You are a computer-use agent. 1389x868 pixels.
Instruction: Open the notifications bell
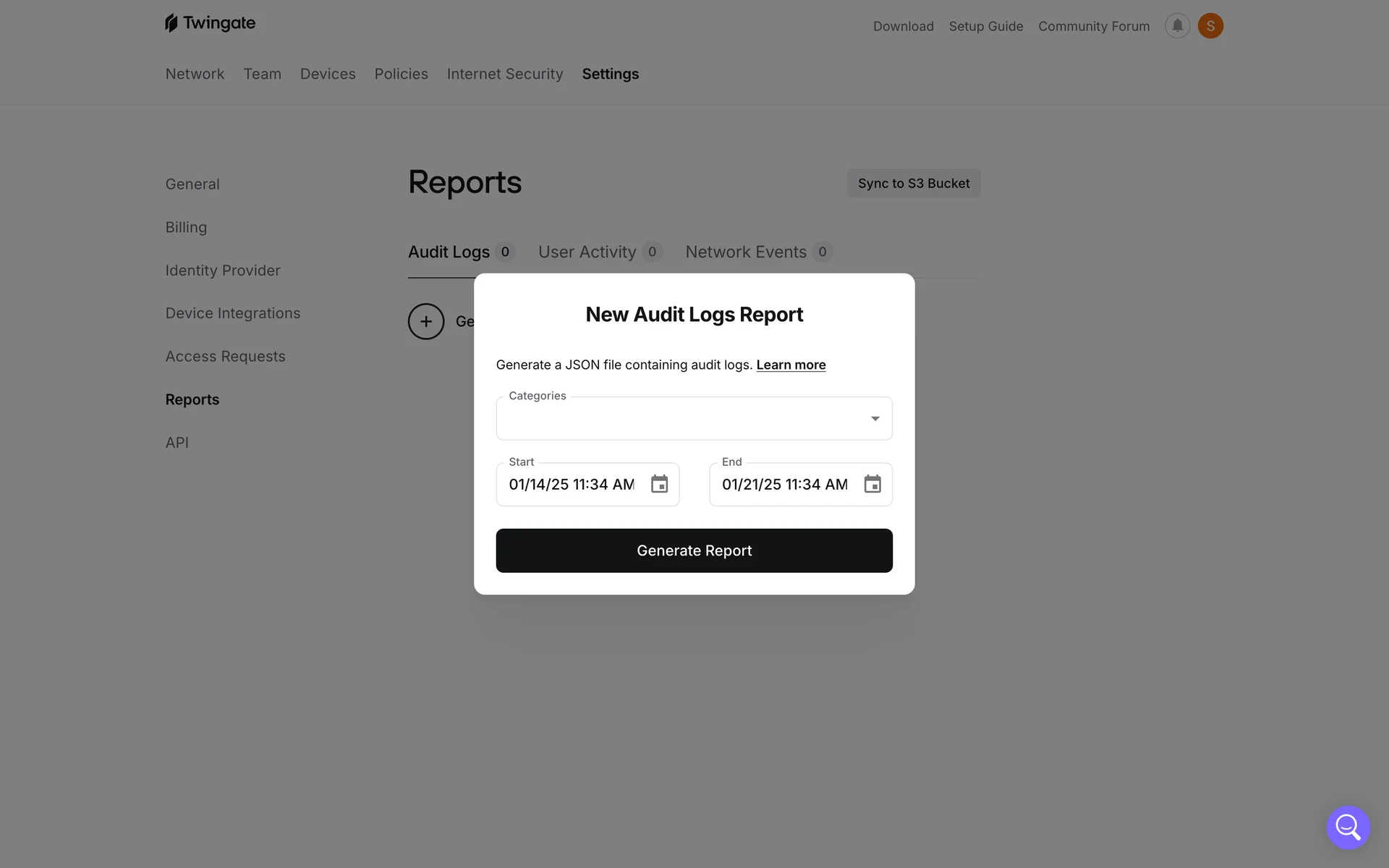click(x=1177, y=26)
